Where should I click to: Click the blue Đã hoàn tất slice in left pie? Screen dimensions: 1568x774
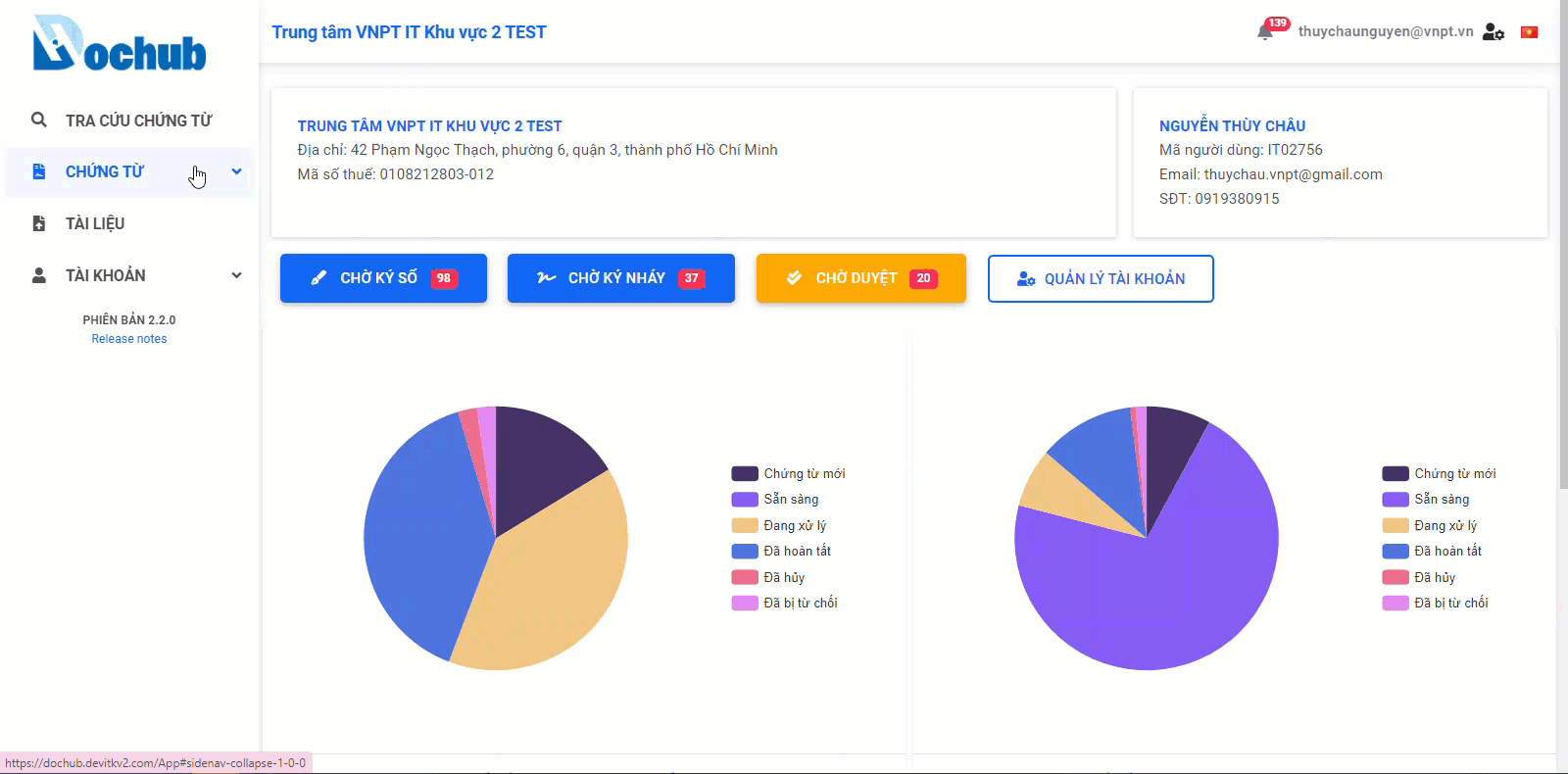coord(421,539)
